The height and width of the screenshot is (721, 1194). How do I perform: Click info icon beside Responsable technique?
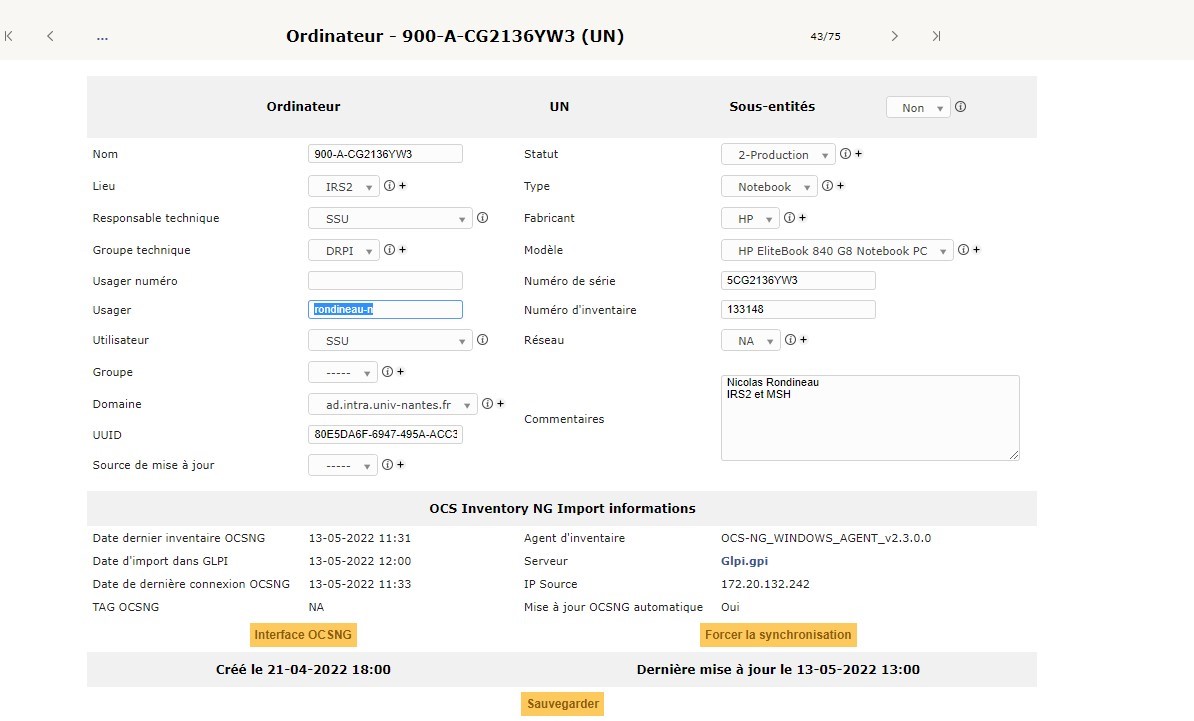coord(482,218)
